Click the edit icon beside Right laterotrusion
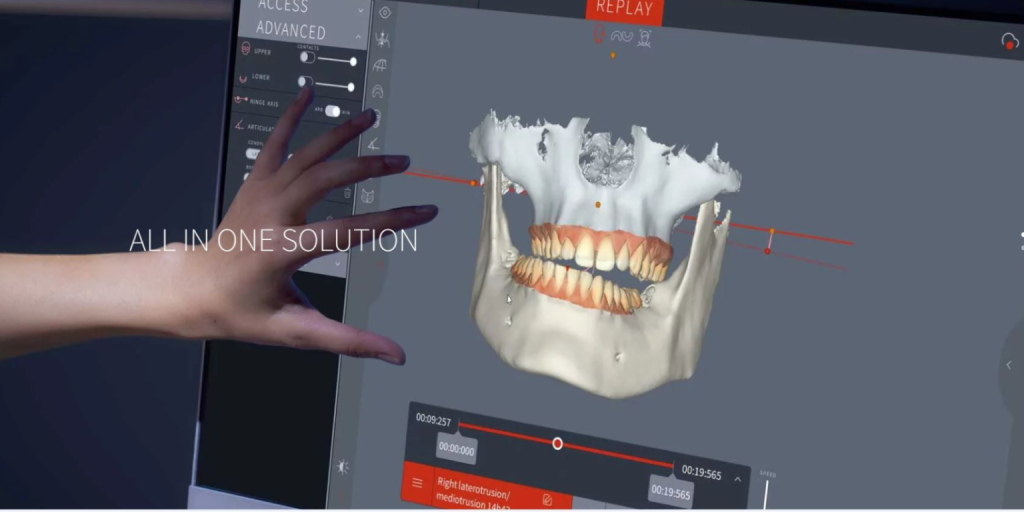The image size is (1024, 512). [x=547, y=498]
